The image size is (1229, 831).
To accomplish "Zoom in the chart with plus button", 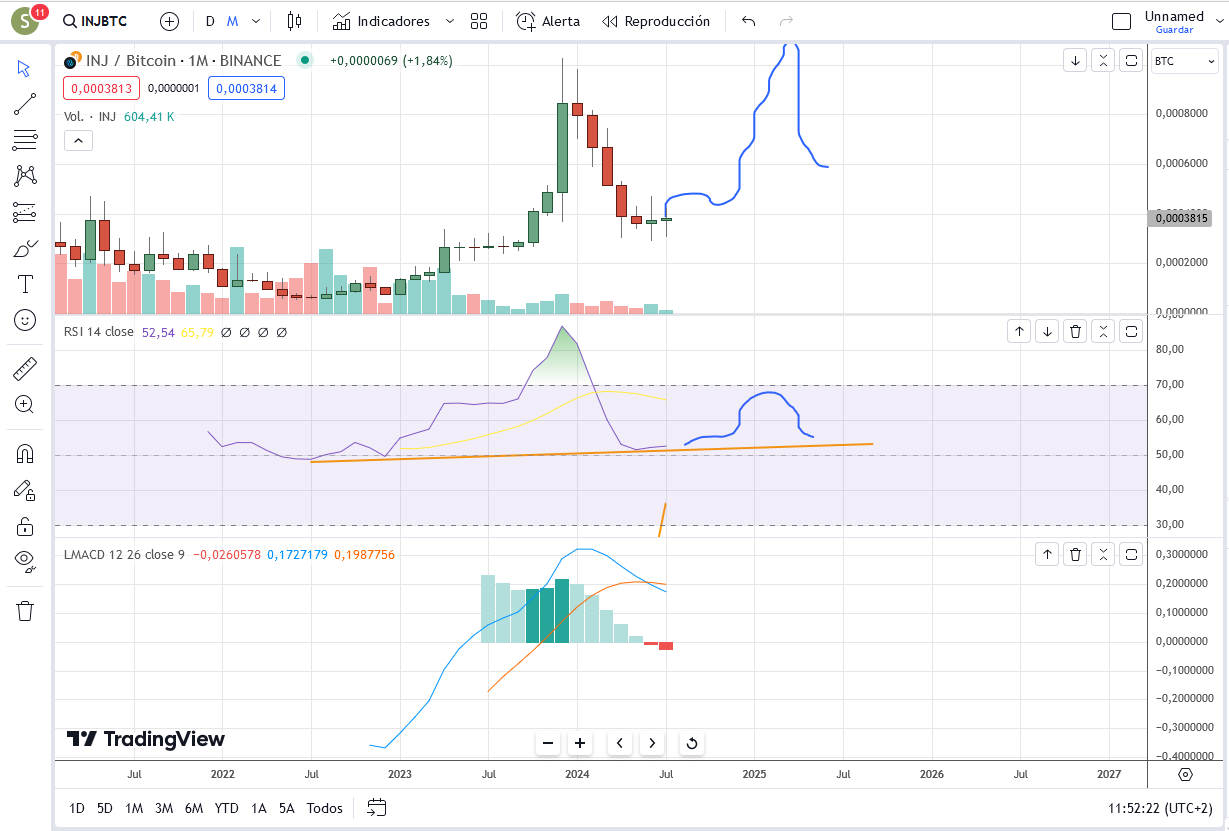I will pyautogui.click(x=580, y=743).
